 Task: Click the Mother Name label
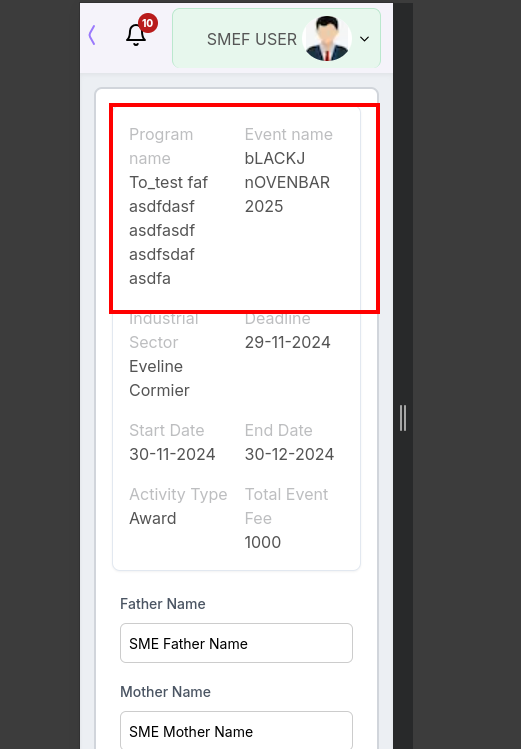click(x=165, y=692)
